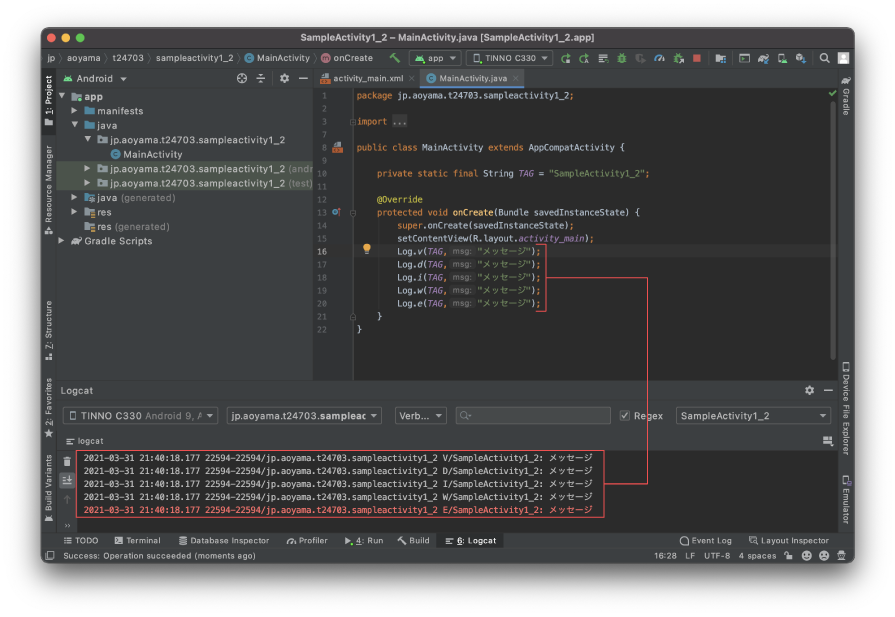Stop the running app with red square
This screenshot has height=617, width=895.
point(697,58)
